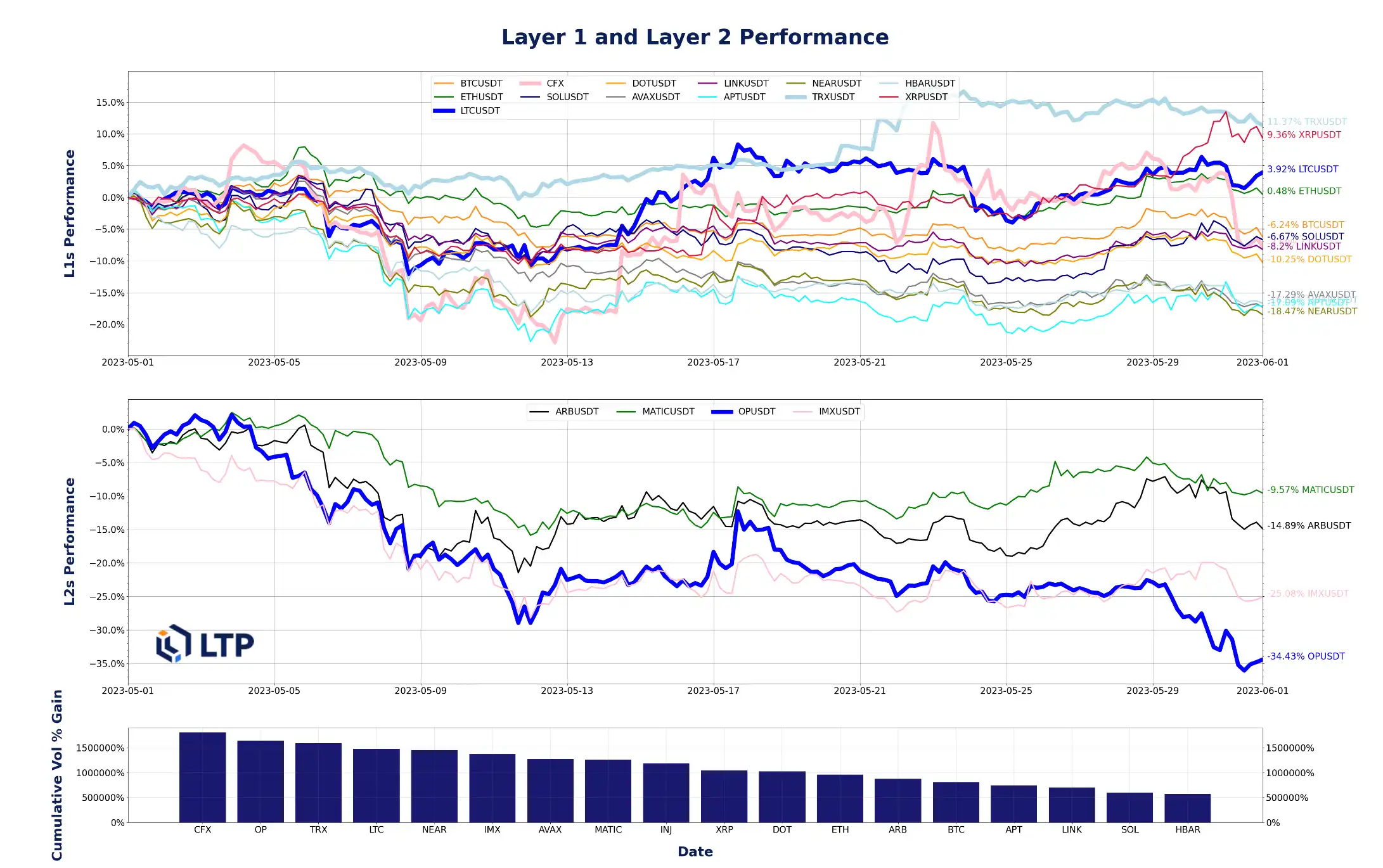The width and height of the screenshot is (1383, 868).
Task: Click the '-34.43% OPUSDT' end label
Action: coord(1306,656)
